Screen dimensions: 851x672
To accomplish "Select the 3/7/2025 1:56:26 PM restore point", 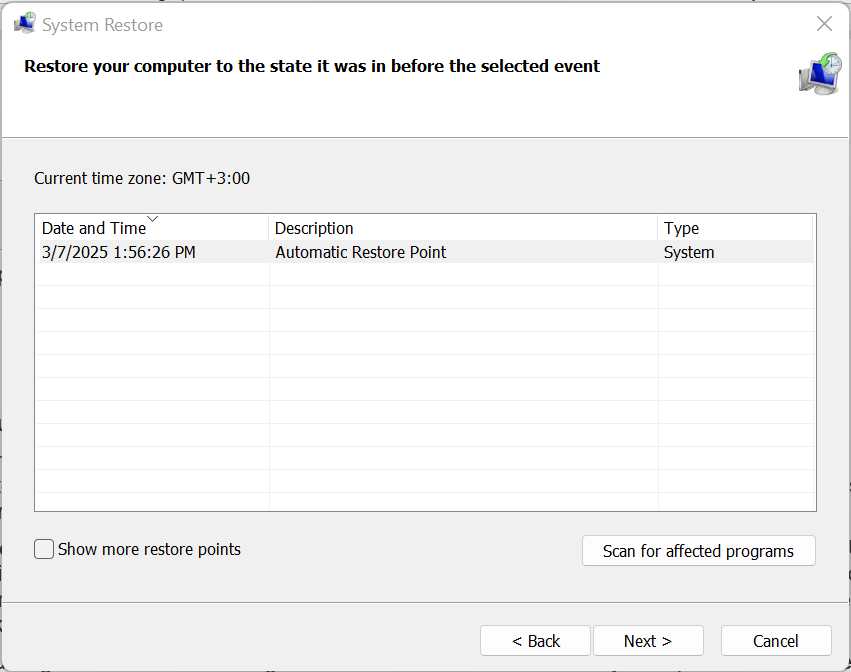I will [118, 252].
